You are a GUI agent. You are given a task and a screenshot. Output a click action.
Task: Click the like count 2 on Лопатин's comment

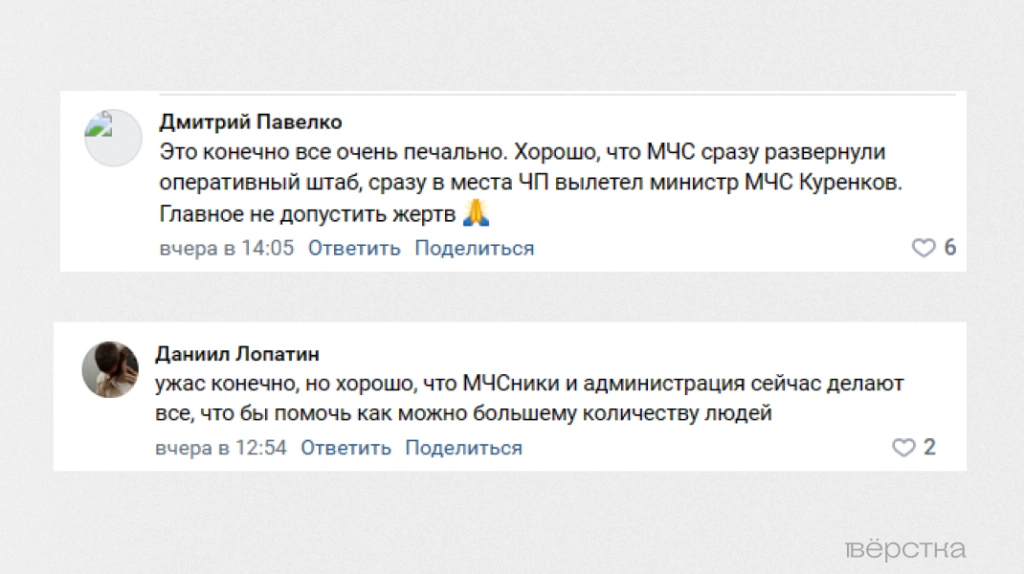[x=930, y=448]
